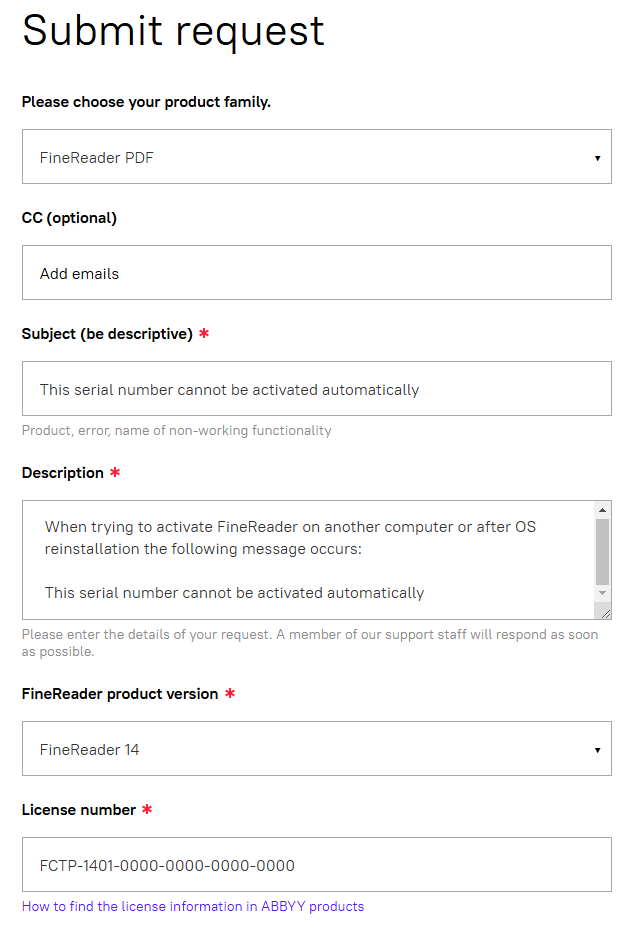Focus the CC Add emails field
Image resolution: width=635 pixels, height=933 pixels.
click(317, 273)
